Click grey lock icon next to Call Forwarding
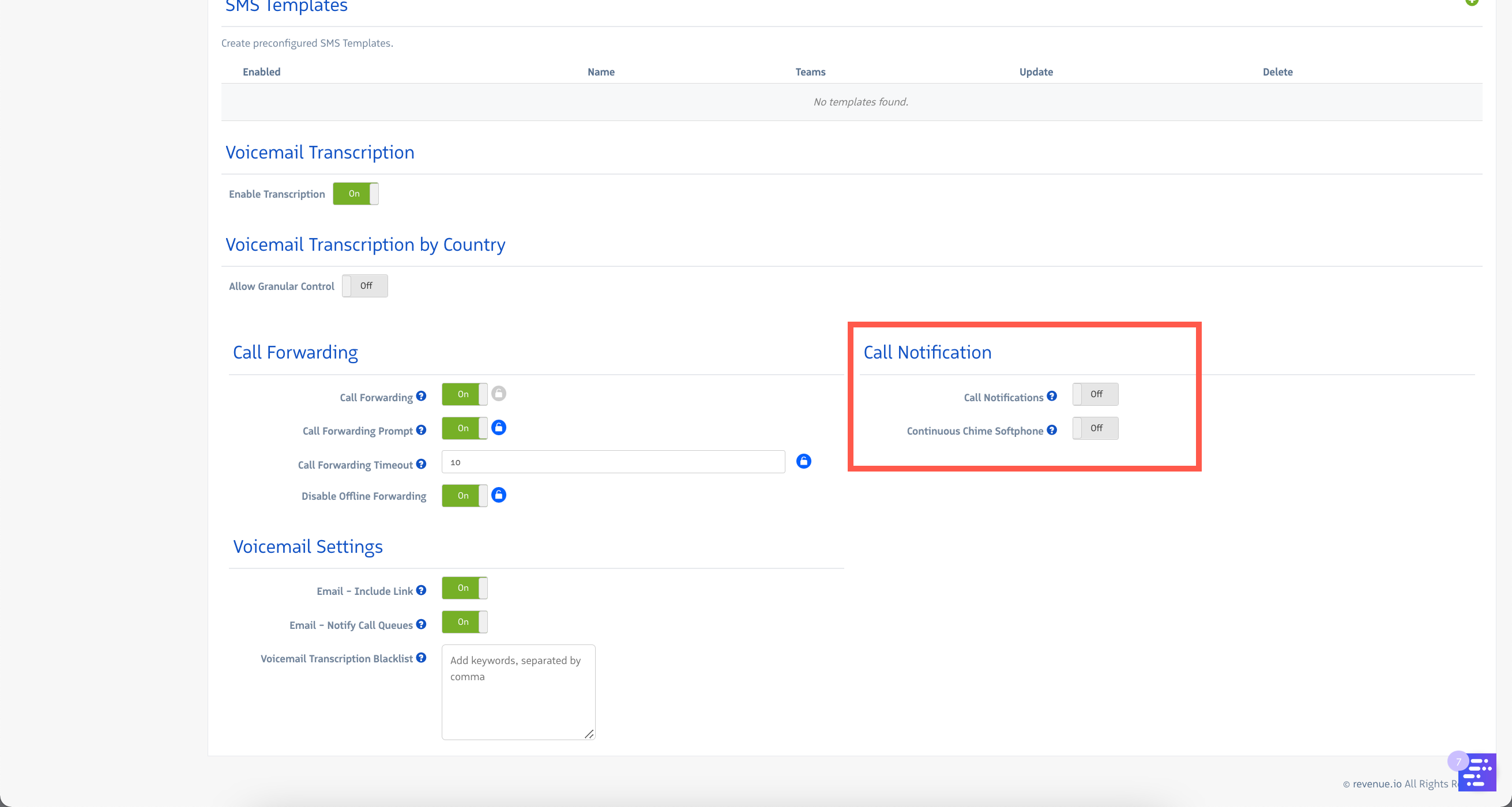 click(x=498, y=393)
